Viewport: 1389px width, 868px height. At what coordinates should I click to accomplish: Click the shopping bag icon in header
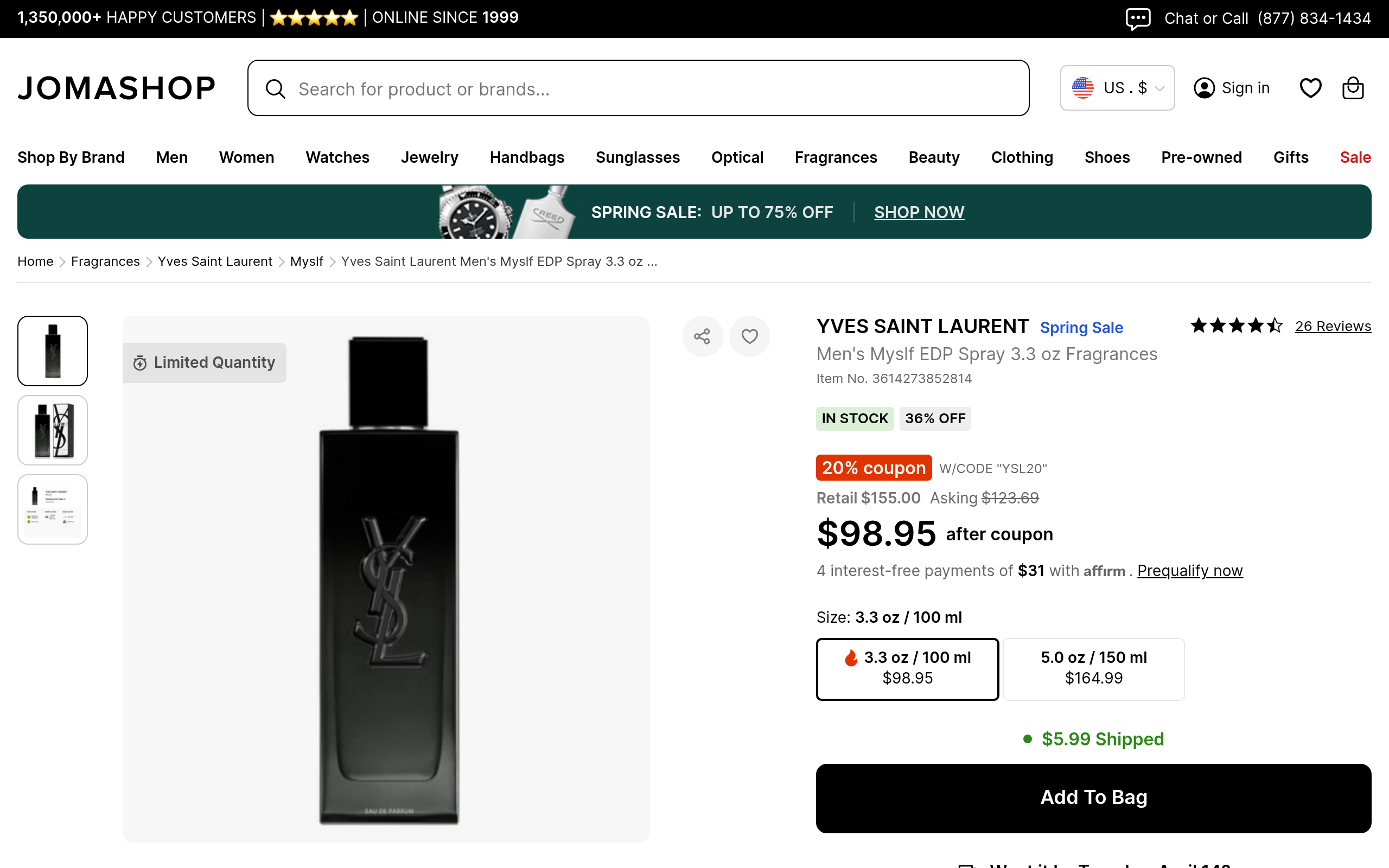tap(1353, 88)
